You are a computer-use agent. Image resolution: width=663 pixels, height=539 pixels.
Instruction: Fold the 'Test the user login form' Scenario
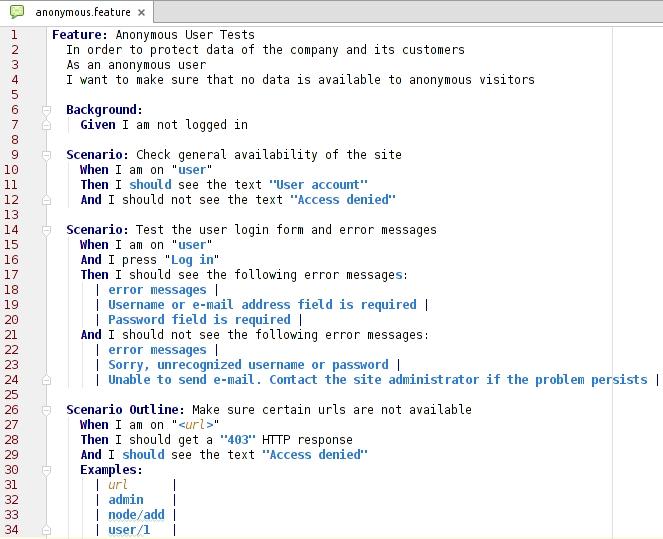pyautogui.click(x=46, y=230)
